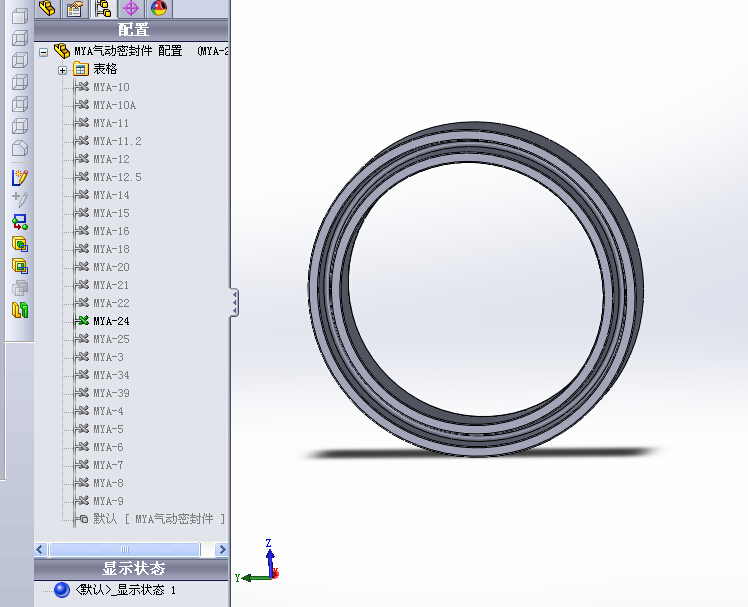Select configuration MYA-20
Viewport: 748px width, 607px height.
click(111, 267)
